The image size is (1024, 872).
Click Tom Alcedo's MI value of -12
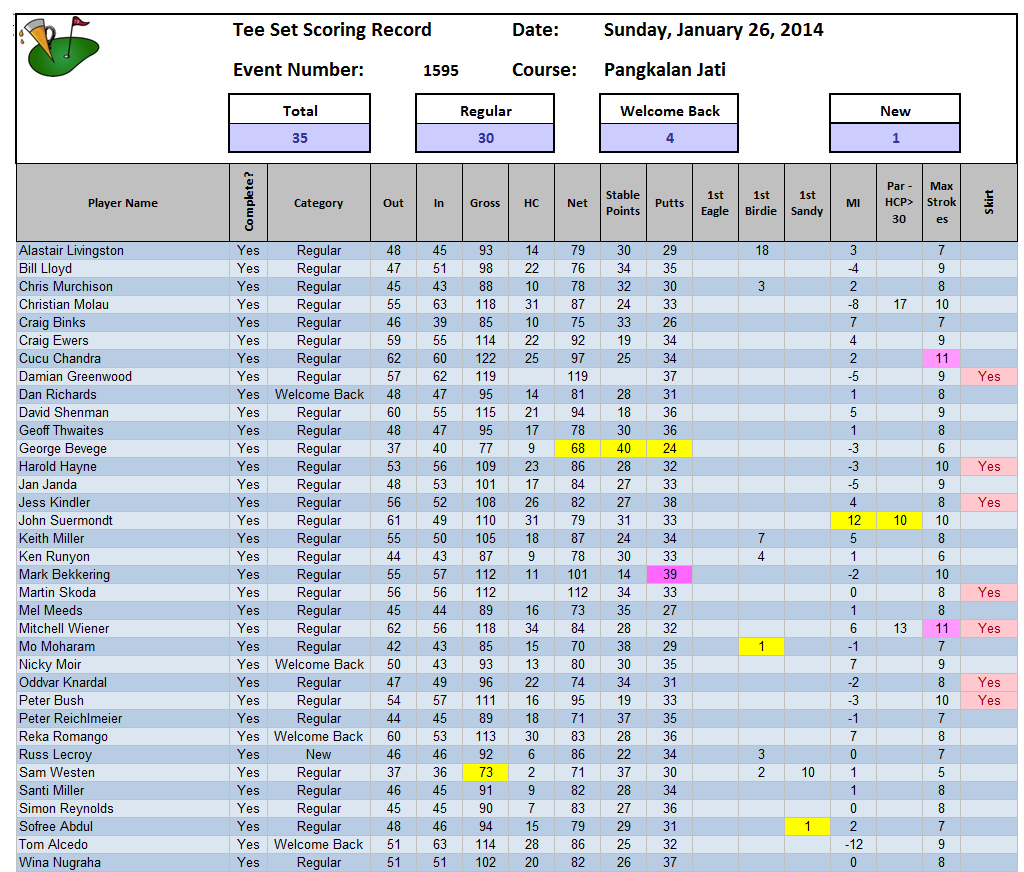[853, 845]
